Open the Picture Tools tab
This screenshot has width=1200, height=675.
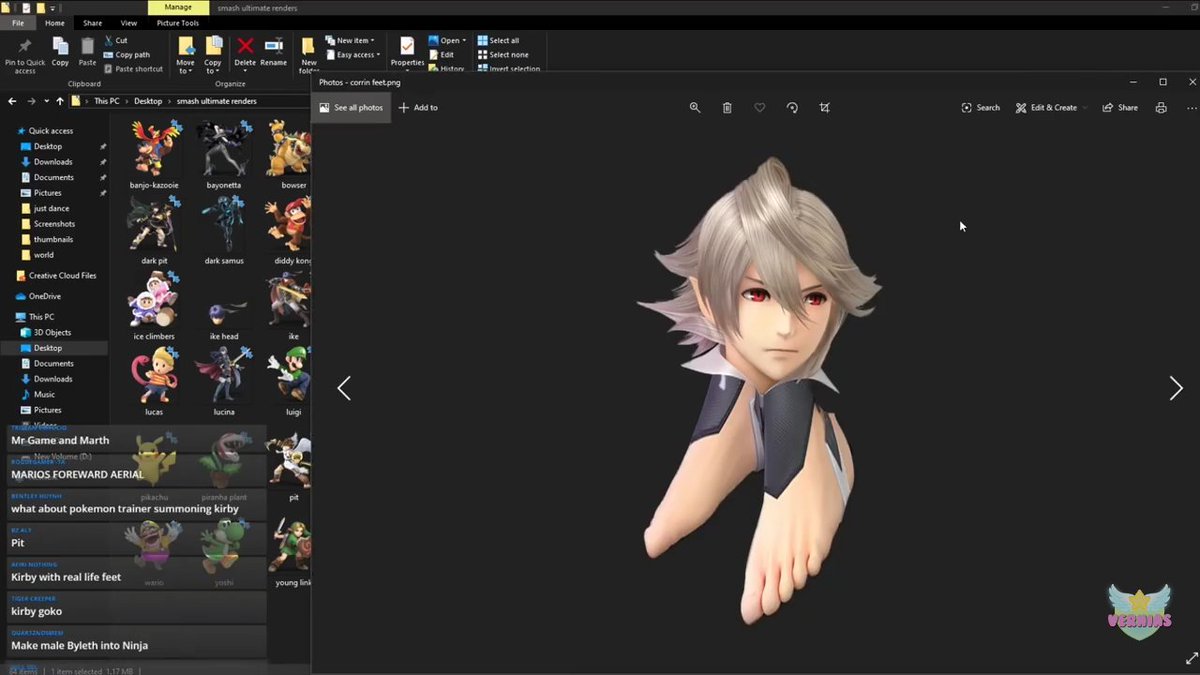pyautogui.click(x=178, y=23)
